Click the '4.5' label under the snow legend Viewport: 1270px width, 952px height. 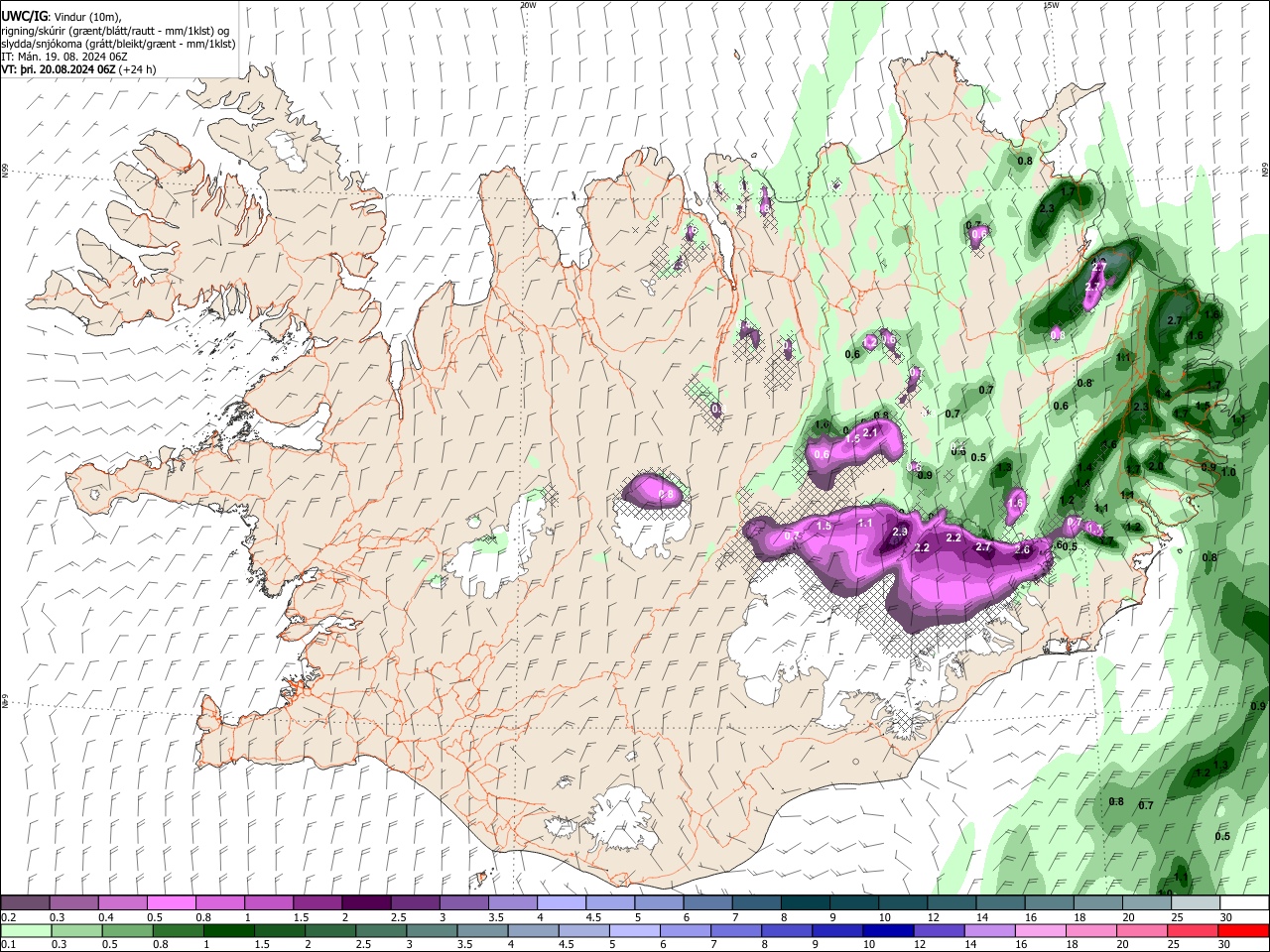(x=593, y=917)
